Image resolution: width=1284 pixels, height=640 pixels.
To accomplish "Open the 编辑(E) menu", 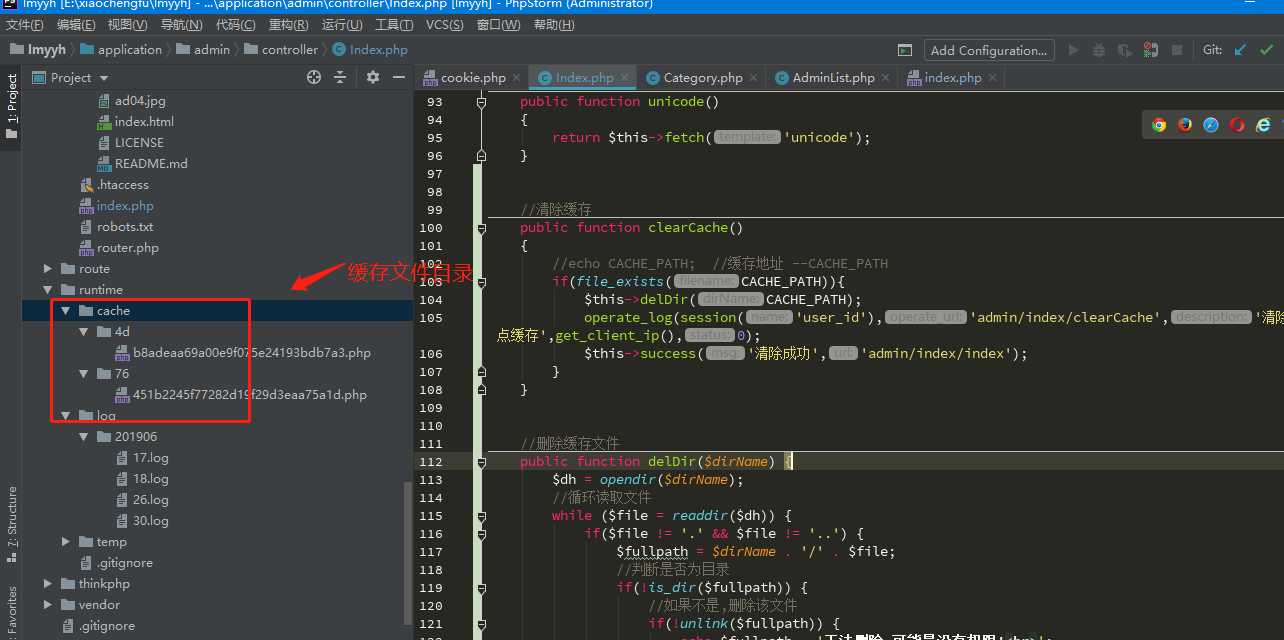I will coord(76,24).
